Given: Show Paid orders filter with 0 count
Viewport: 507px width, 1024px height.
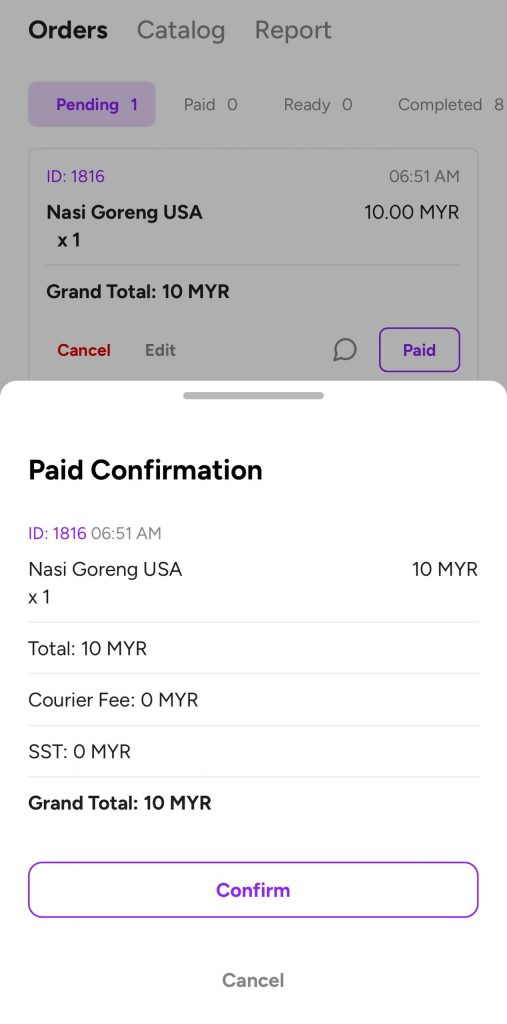Looking at the screenshot, I should [x=210, y=104].
